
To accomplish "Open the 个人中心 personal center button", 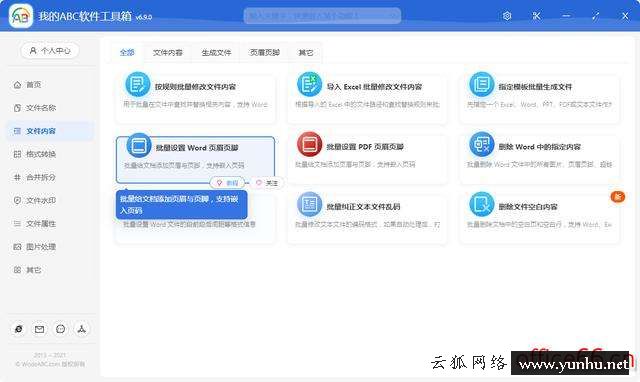I will pyautogui.click(x=49, y=51).
